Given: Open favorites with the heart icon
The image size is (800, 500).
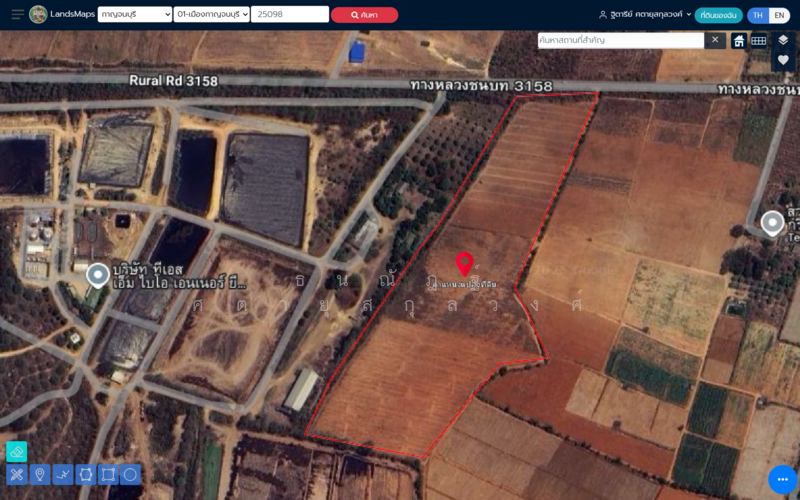Looking at the screenshot, I should 783,60.
